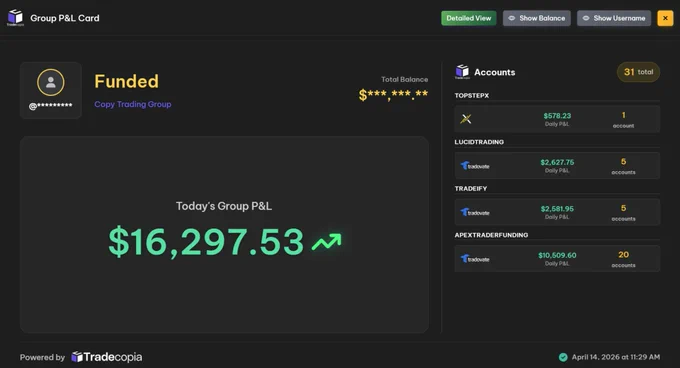Click the LUCIDTRADING 5 accounts count
This screenshot has height=368, width=680.
623,166
